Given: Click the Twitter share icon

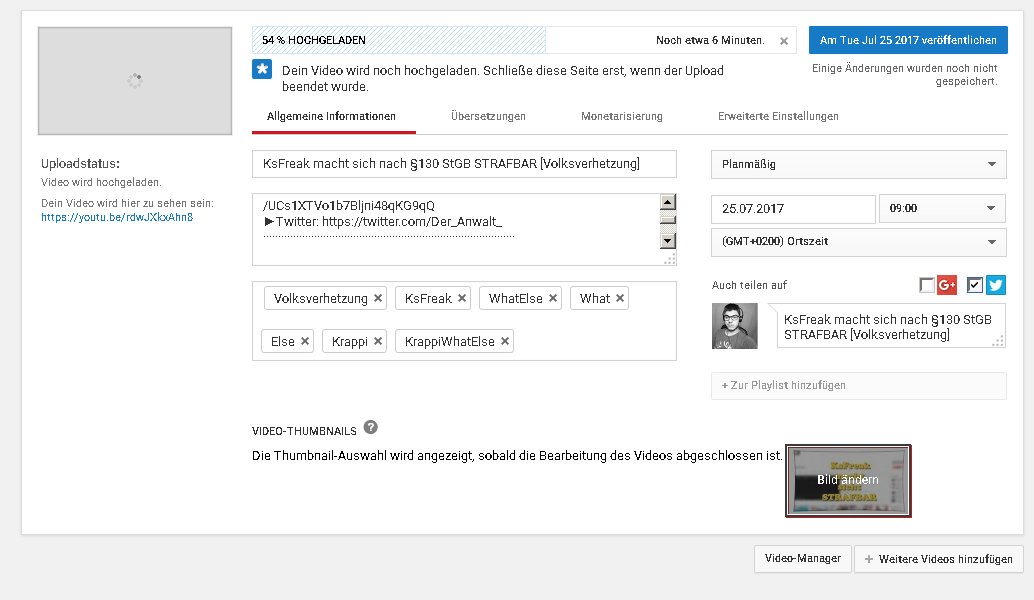Looking at the screenshot, I should point(996,285).
